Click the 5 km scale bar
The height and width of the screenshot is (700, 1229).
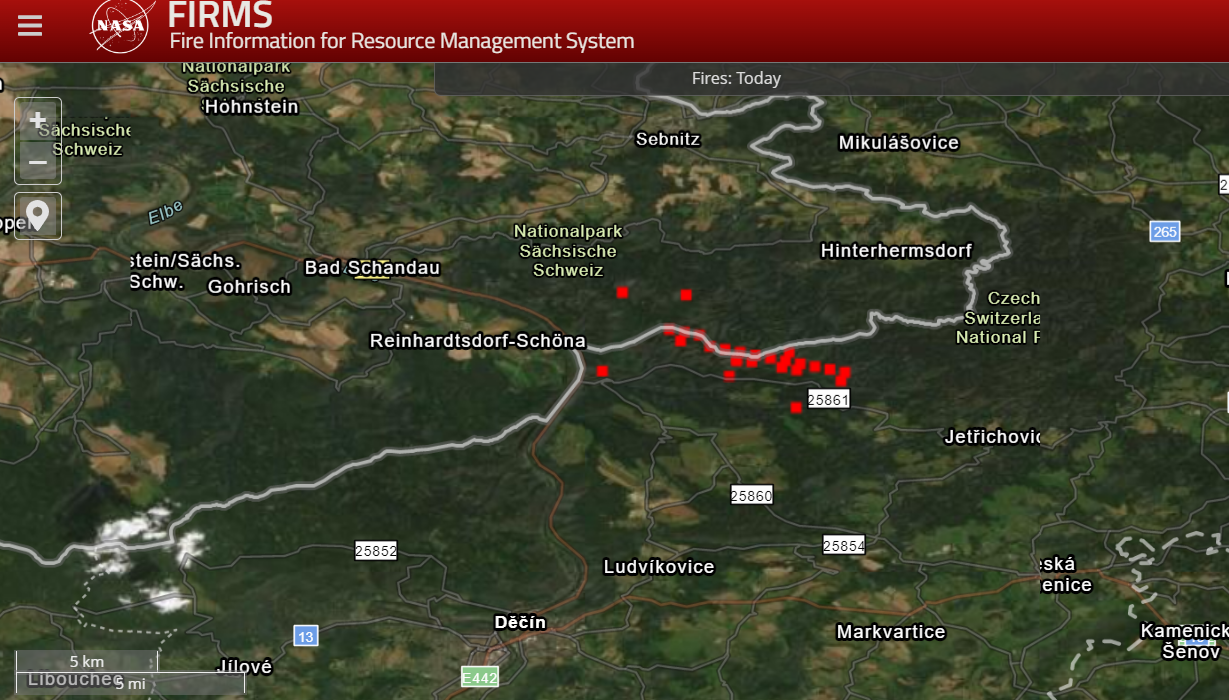click(x=86, y=662)
